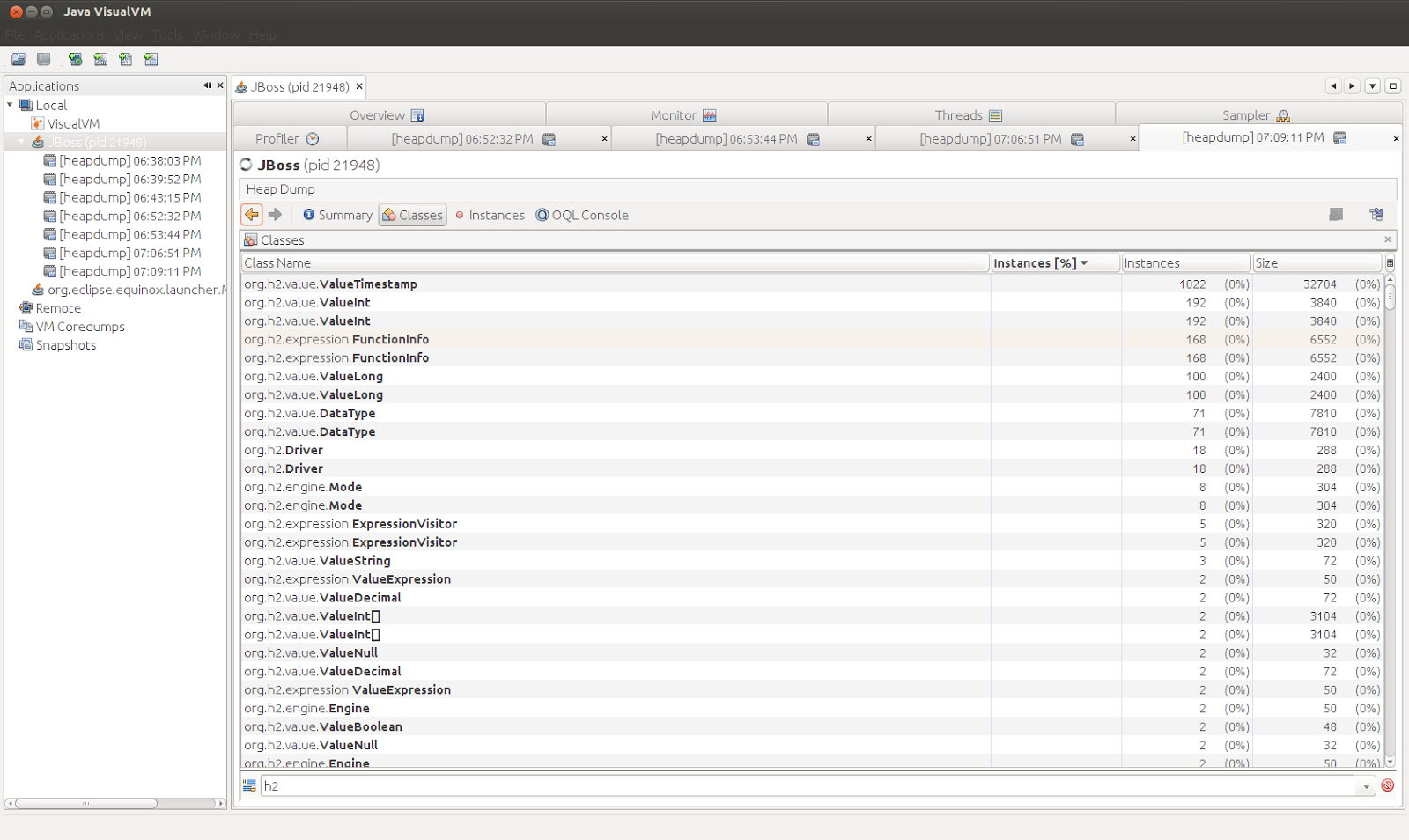Close the heapdump 07:09:11 PM tab
The height and width of the screenshot is (840, 1409).
click(x=1396, y=139)
